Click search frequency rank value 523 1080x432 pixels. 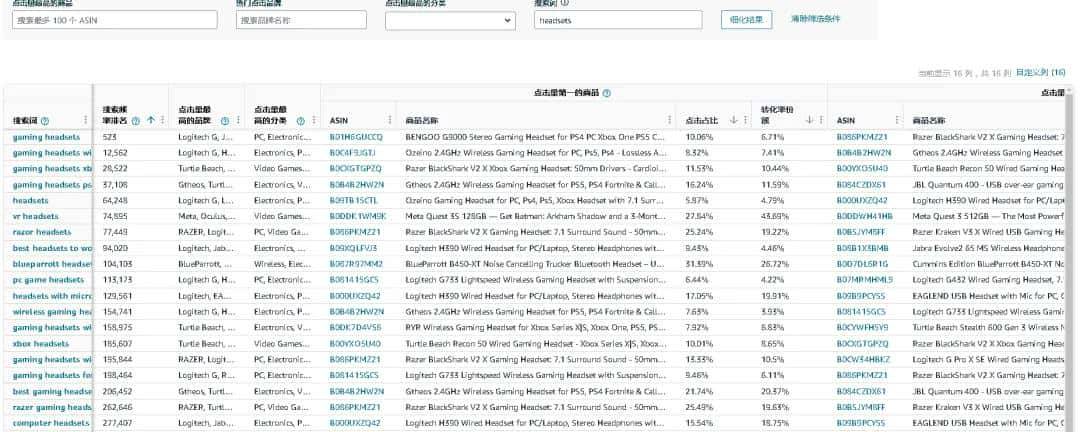click(x=110, y=137)
